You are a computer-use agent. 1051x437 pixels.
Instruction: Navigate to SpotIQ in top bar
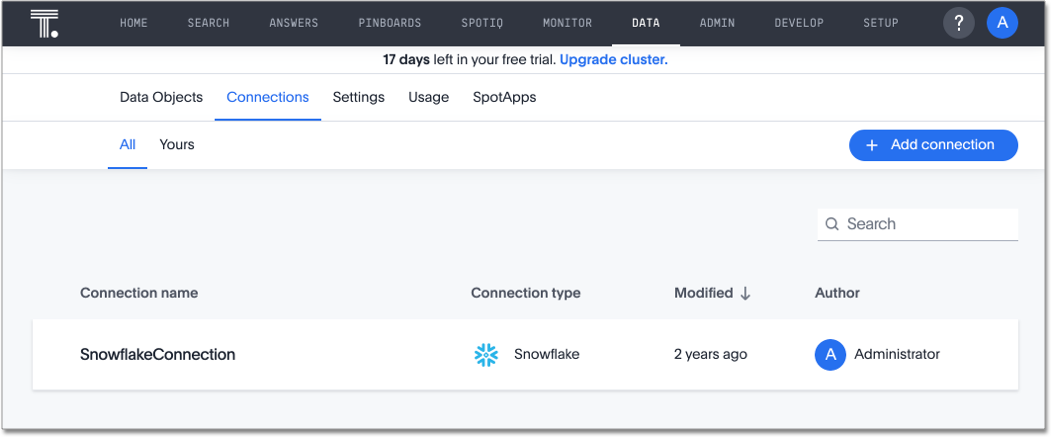[x=483, y=23]
